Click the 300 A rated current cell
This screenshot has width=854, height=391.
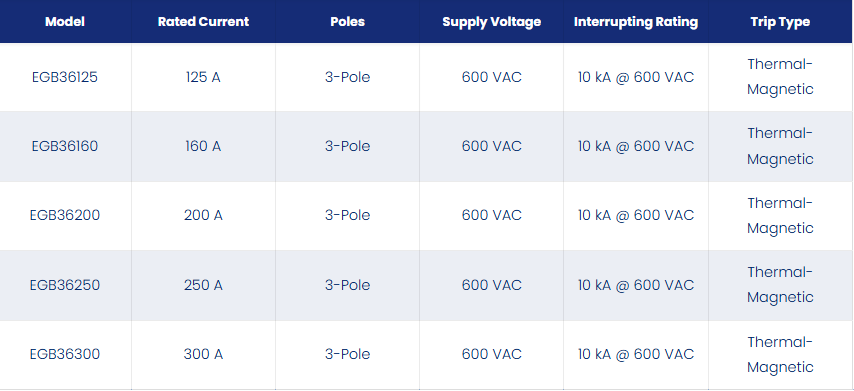pos(203,355)
